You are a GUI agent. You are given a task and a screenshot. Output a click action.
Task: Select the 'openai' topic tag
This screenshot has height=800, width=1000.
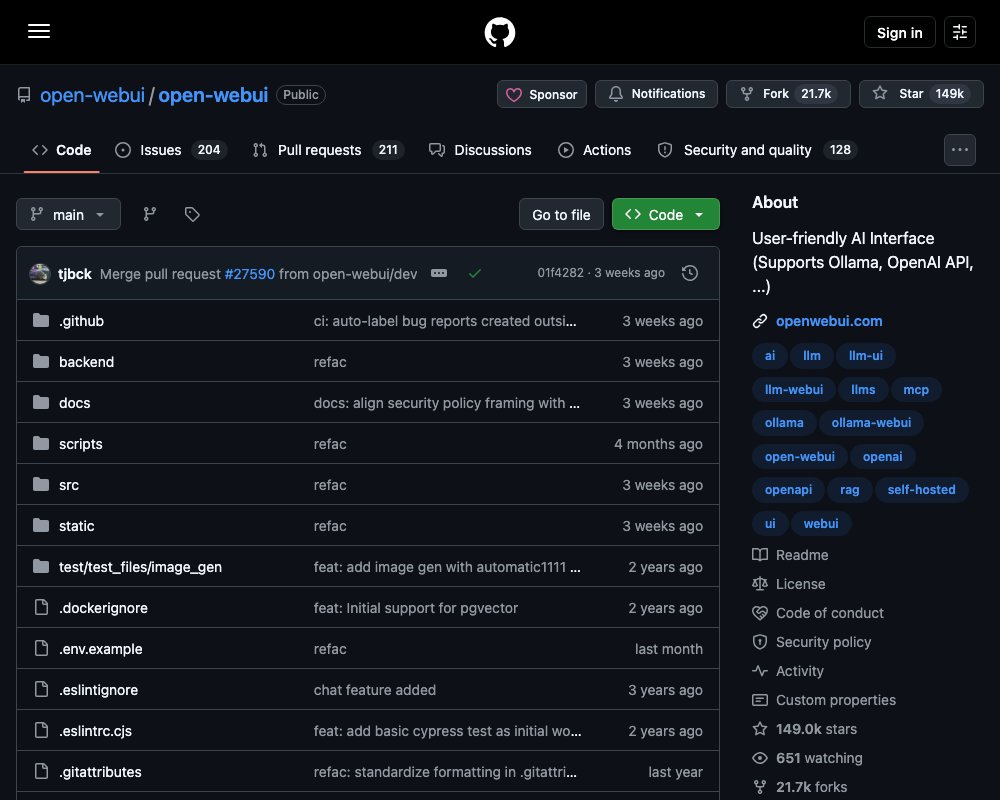pyautogui.click(x=882, y=456)
